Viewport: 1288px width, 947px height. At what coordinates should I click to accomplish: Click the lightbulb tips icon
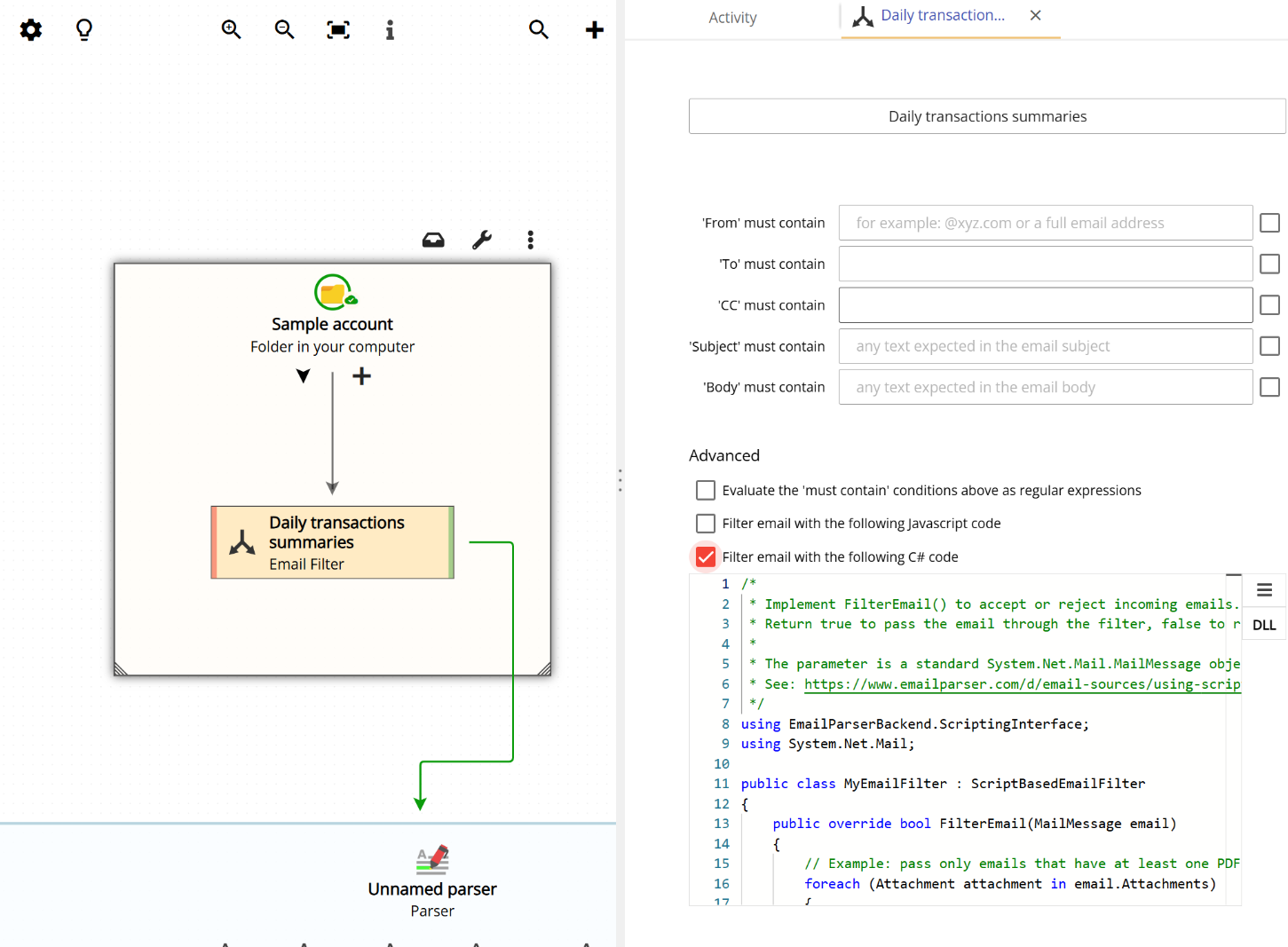pyautogui.click(x=83, y=29)
